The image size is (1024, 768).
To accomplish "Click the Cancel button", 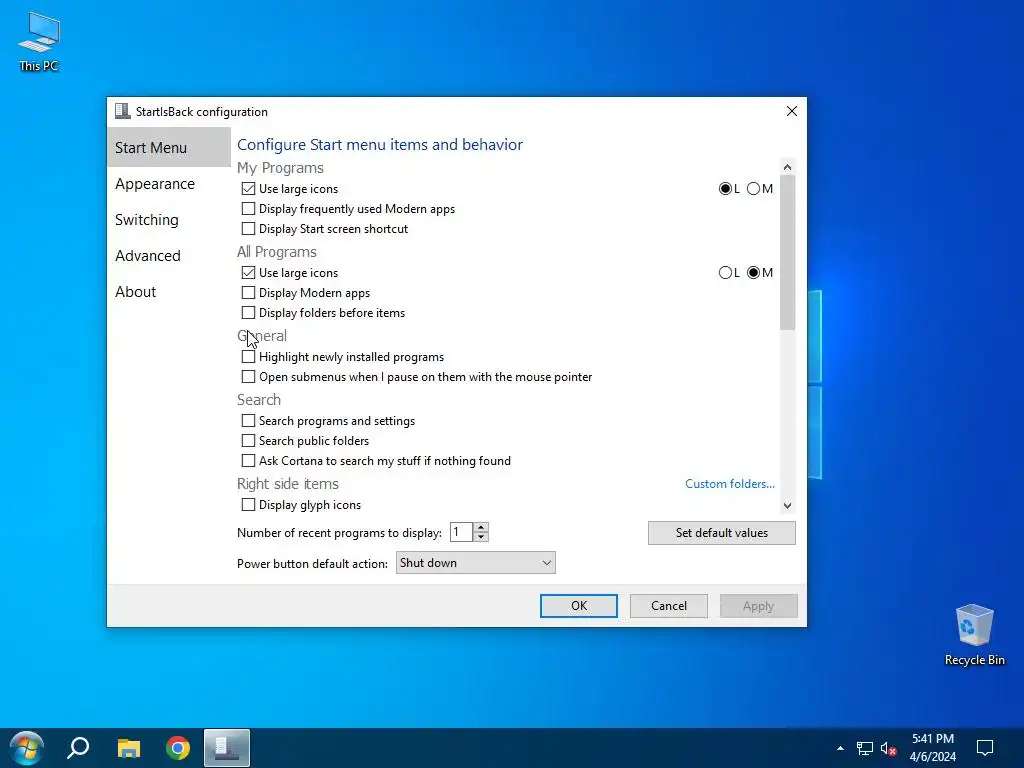I will [669, 606].
